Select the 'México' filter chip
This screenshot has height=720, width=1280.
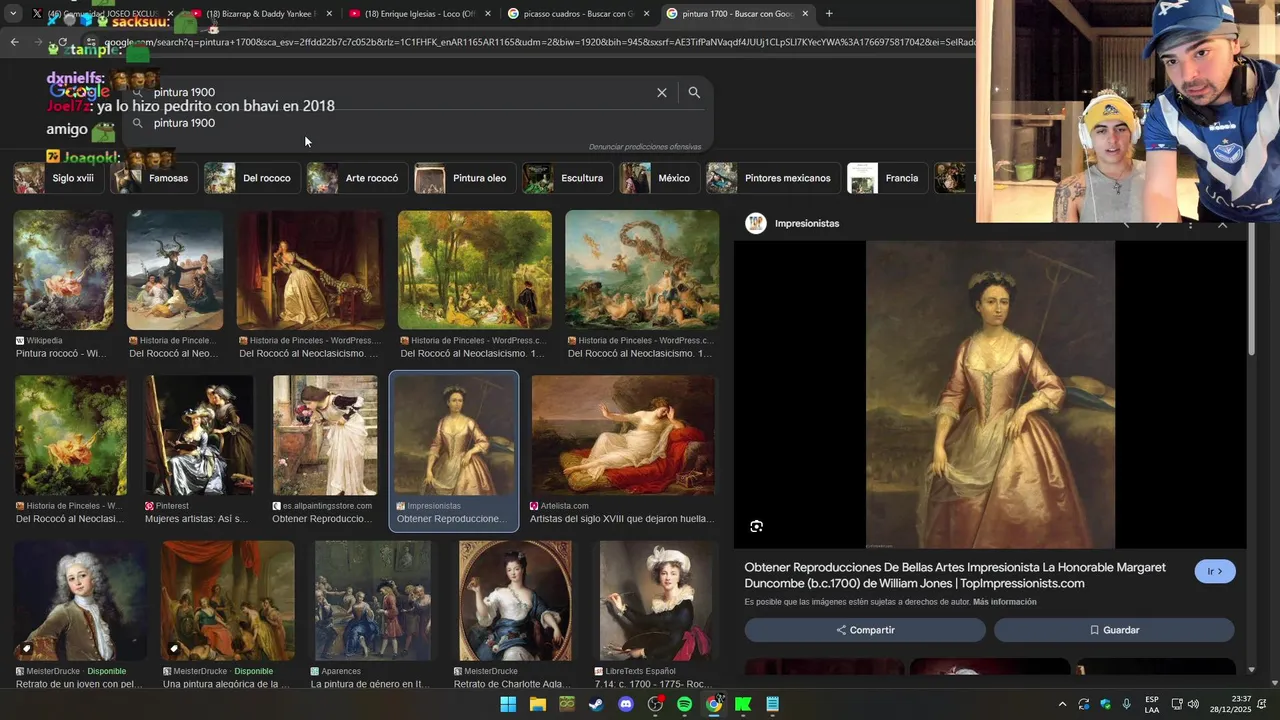pos(659,178)
